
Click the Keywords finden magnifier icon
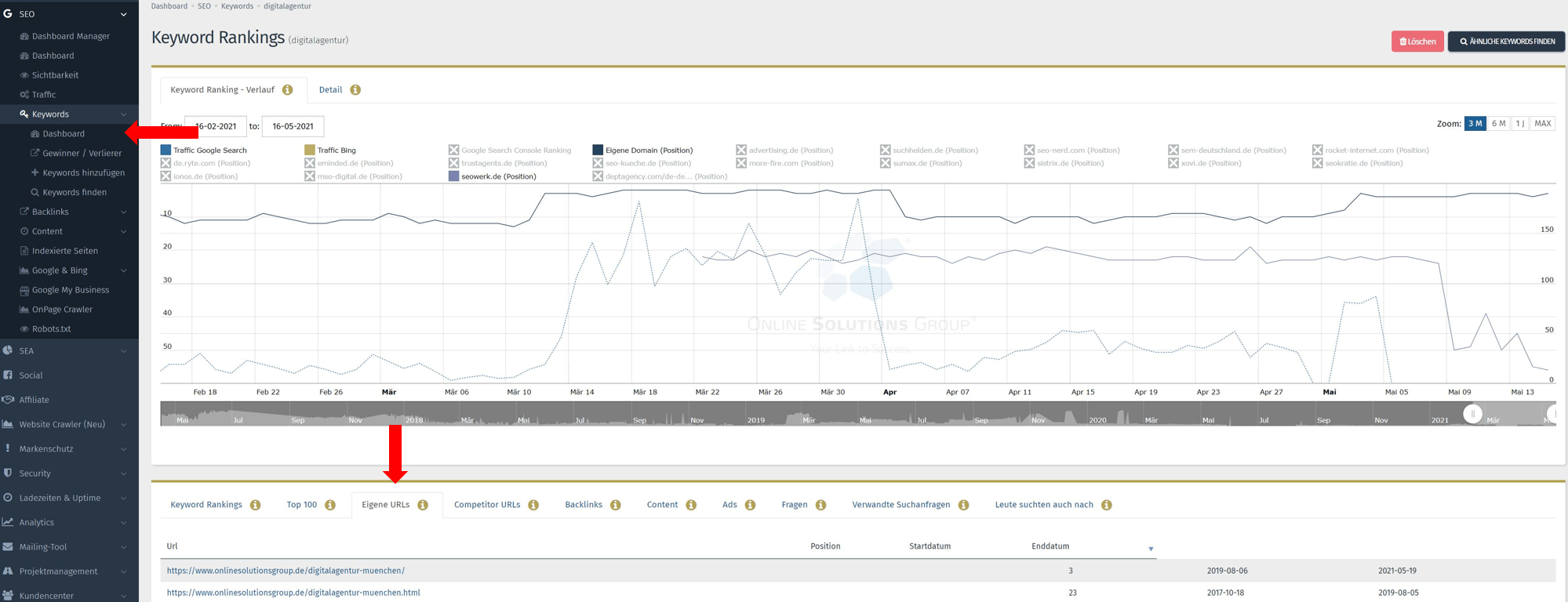35,192
